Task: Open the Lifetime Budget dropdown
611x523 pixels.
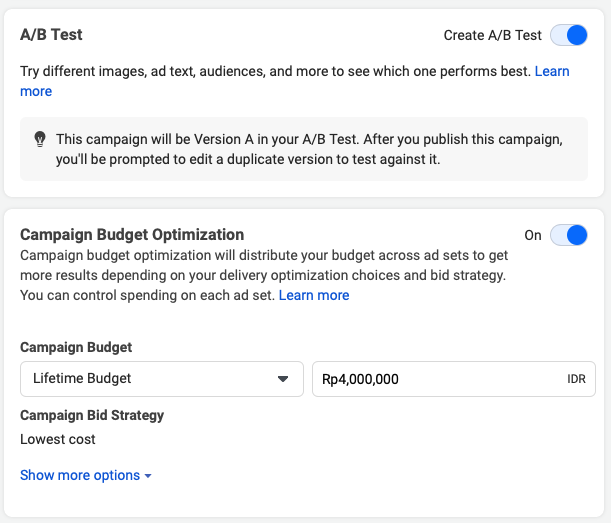Action: pyautogui.click(x=162, y=379)
